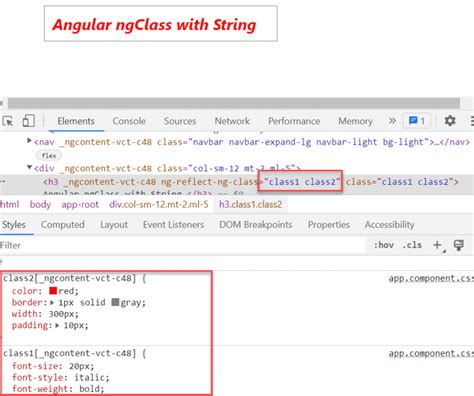Screen dimensions: 474x396
Task: Open the Performance tab
Action: [294, 121]
